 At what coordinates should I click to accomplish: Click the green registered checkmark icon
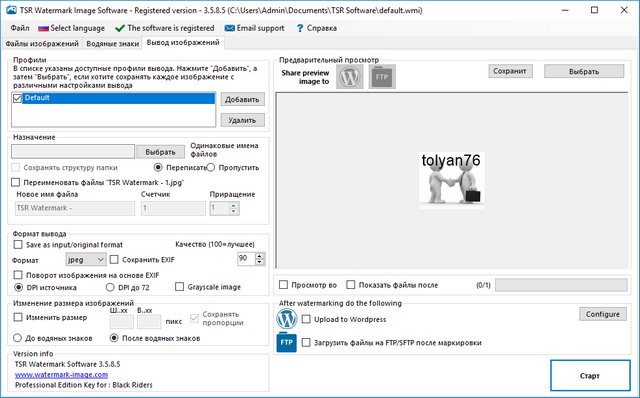click(x=120, y=28)
